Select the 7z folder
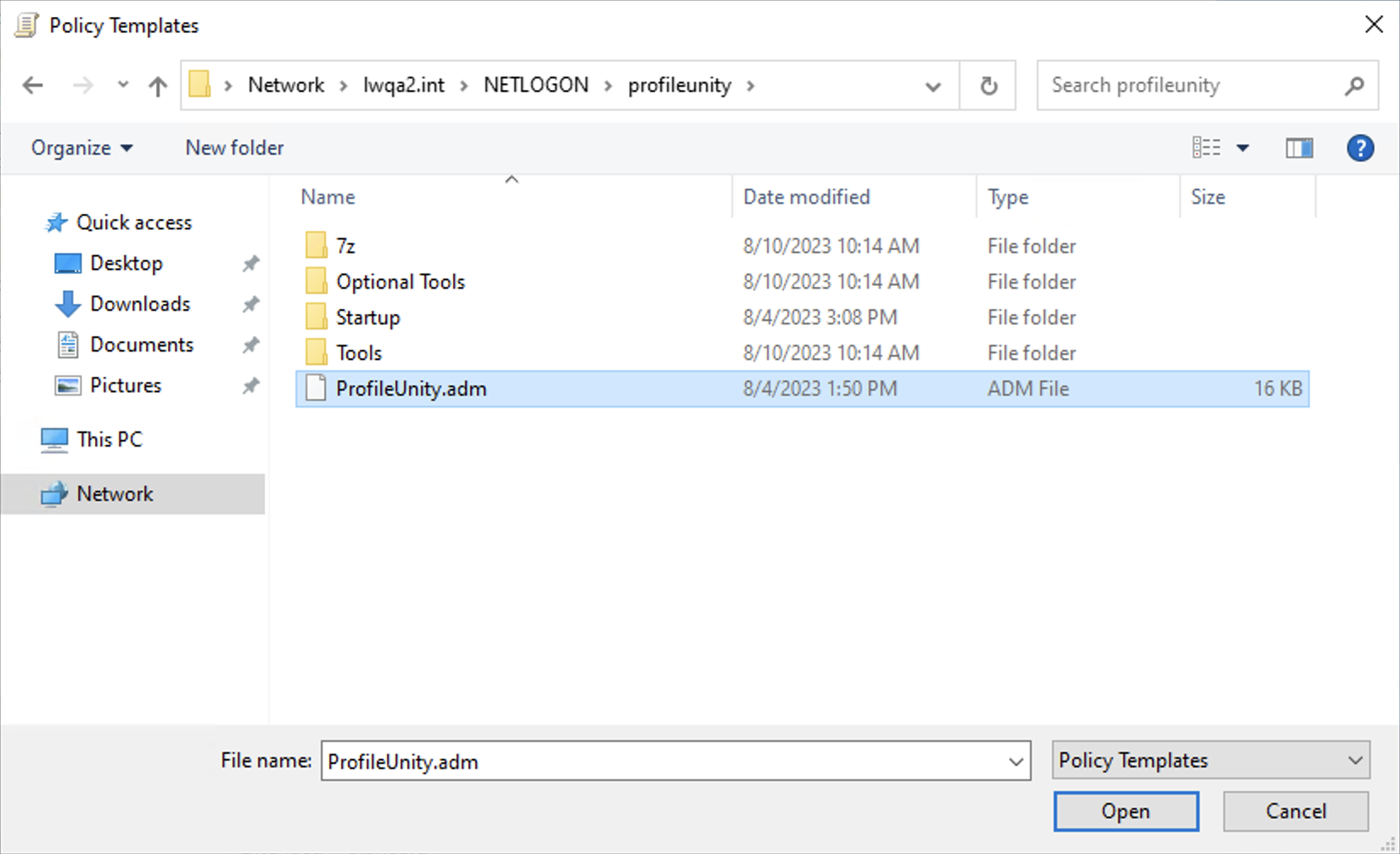Screen dimensions: 1400x854 (x=345, y=246)
